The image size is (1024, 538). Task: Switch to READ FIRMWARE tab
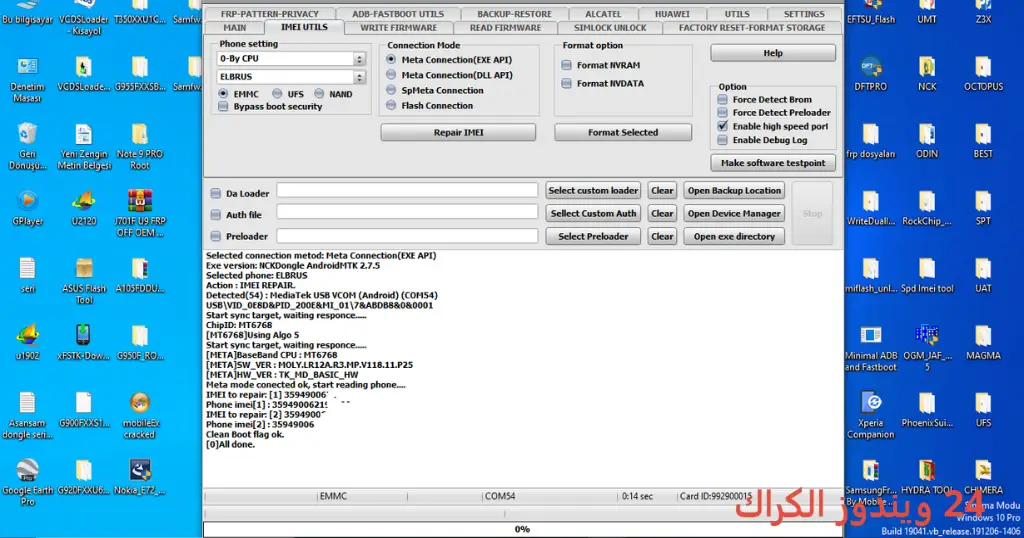pos(505,28)
